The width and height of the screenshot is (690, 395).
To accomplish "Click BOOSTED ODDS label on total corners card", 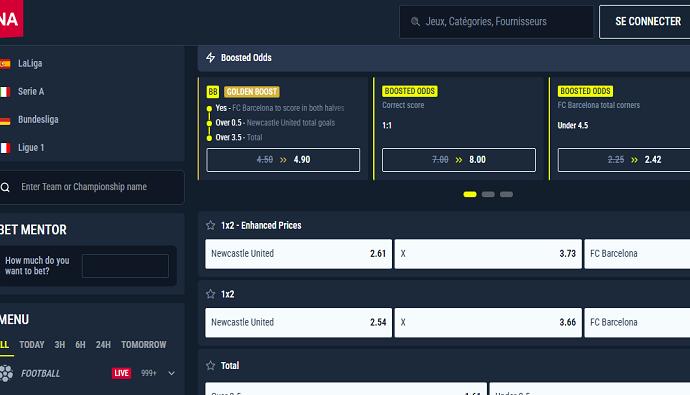I will click(585, 91).
